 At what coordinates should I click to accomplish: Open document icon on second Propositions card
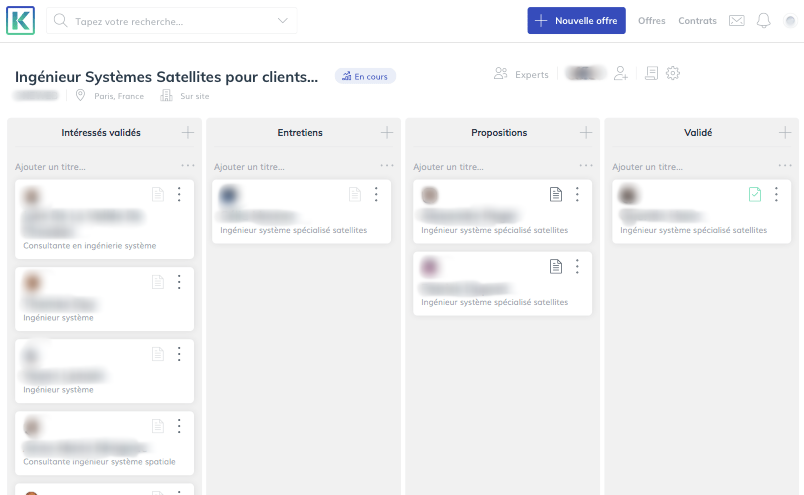(556, 266)
